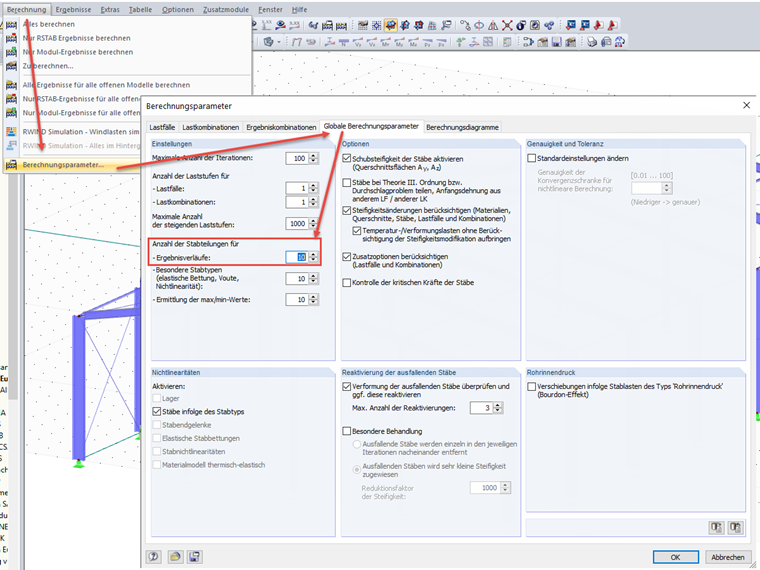Image resolution: width=760 pixels, height=570 pixels.
Task: Enable Standardeinstellungen ändern checkbox
Action: pyautogui.click(x=532, y=158)
